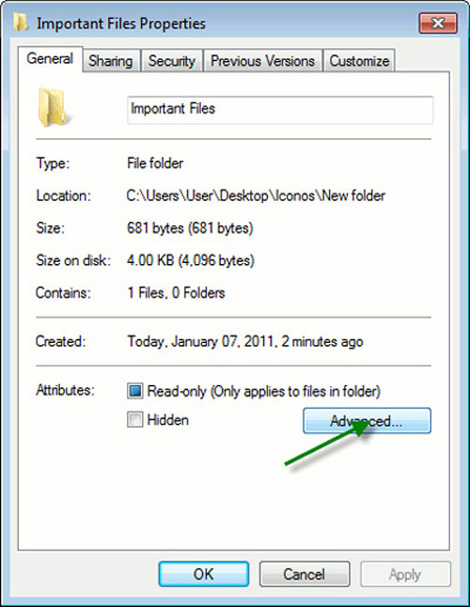The image size is (470, 607).
Task: Click the Cancel button
Action: [x=304, y=574]
